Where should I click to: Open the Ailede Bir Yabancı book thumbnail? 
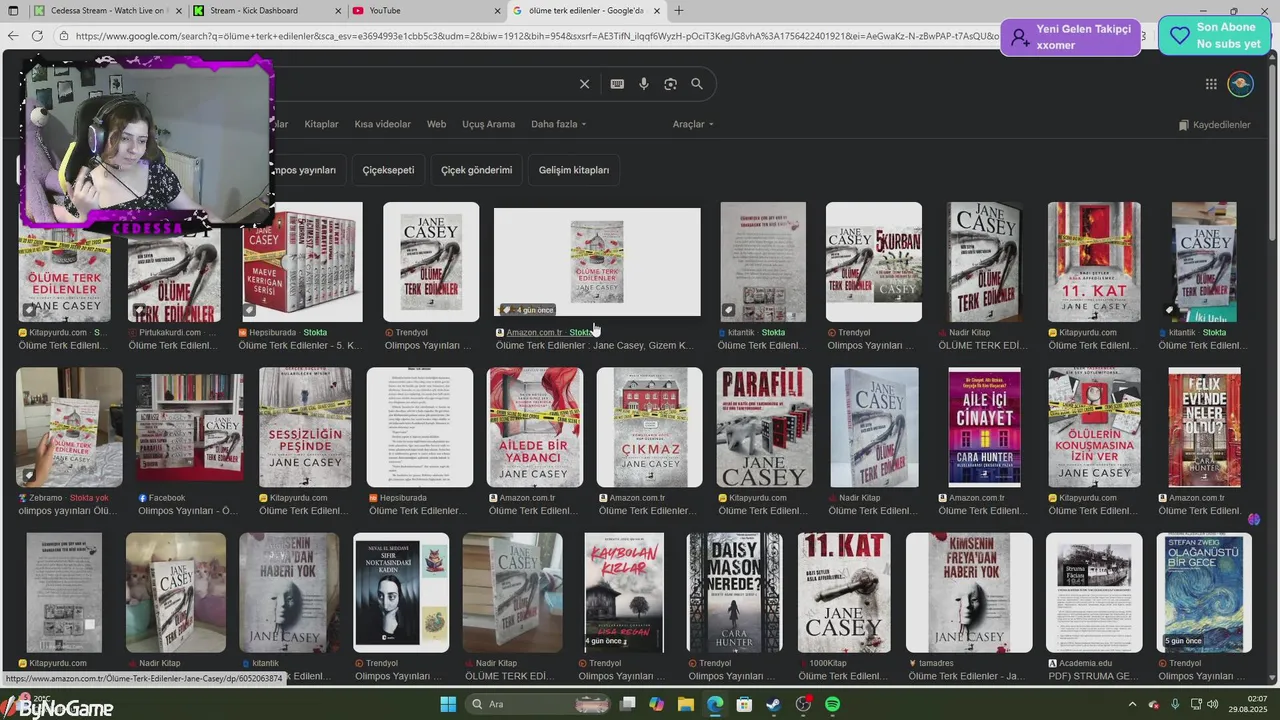pos(535,427)
